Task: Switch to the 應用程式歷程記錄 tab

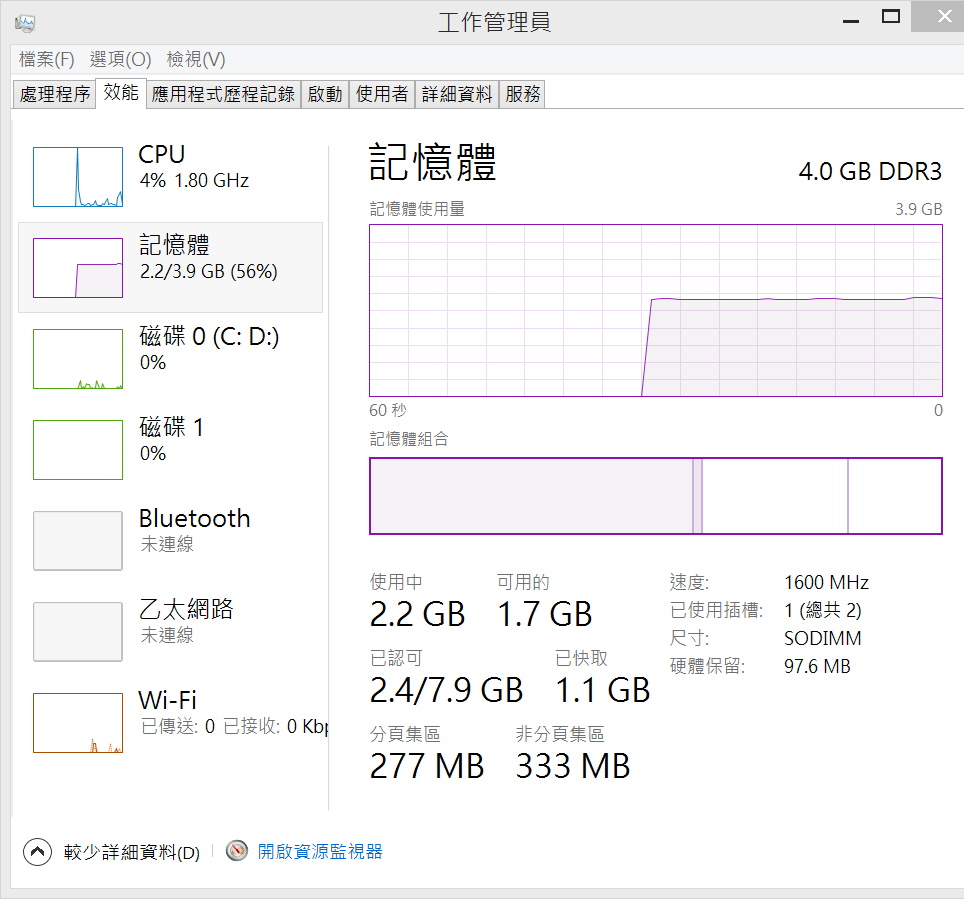Action: point(223,95)
